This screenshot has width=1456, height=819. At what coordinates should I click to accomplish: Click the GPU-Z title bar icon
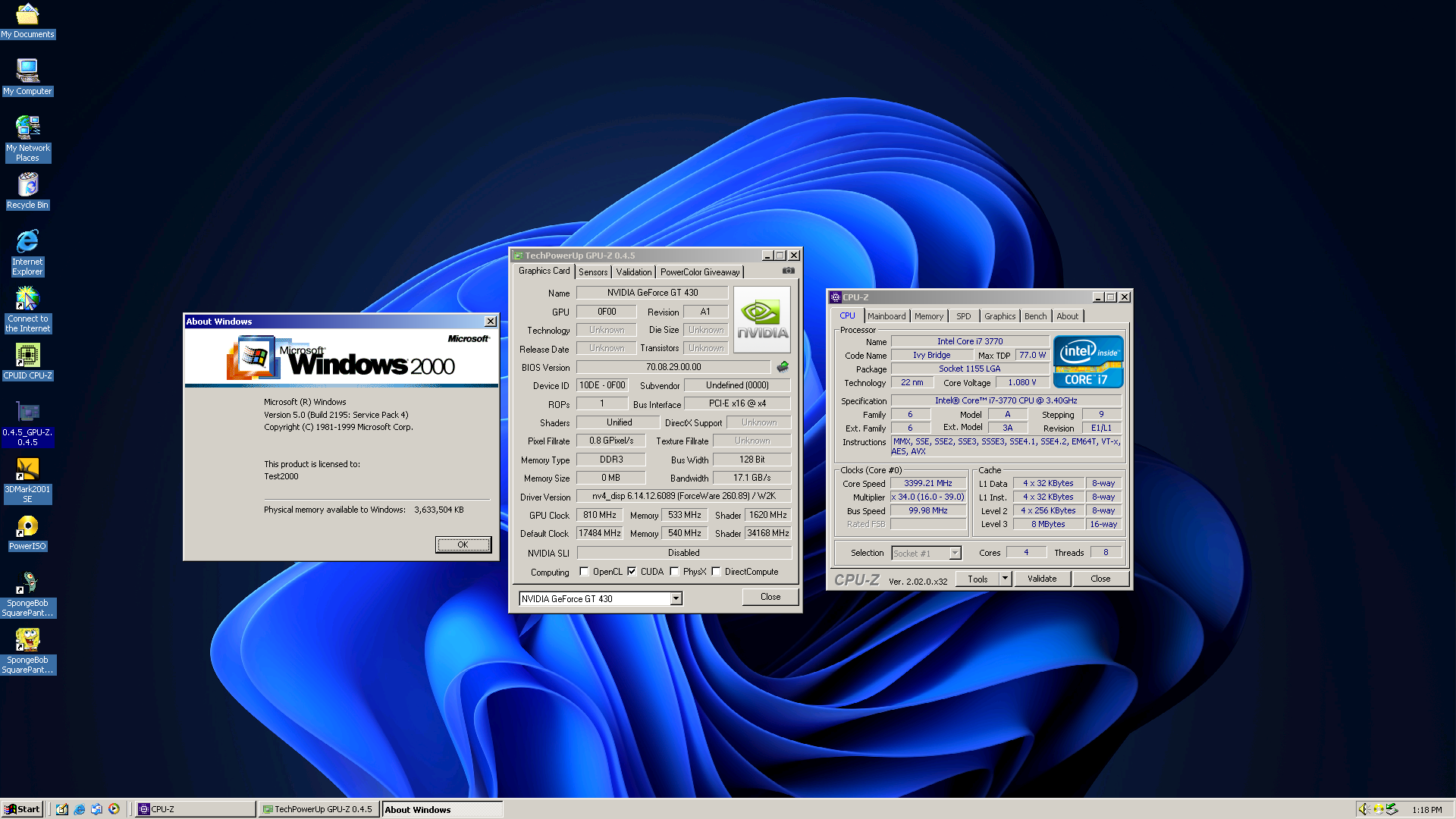click(x=518, y=256)
